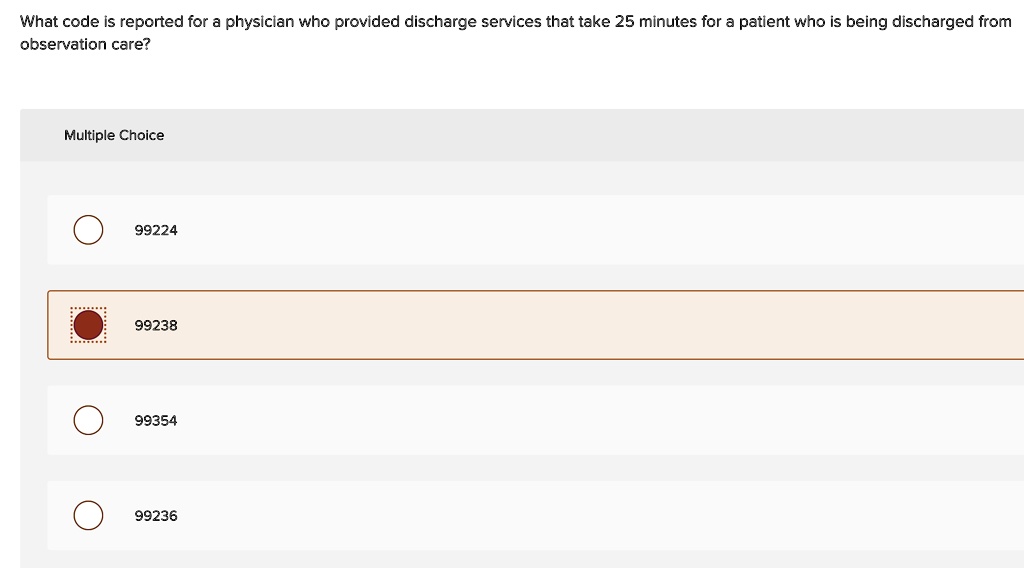Viewport: 1024px width, 568px height.
Task: Click the "99236" answer label text
Action: [x=156, y=516]
